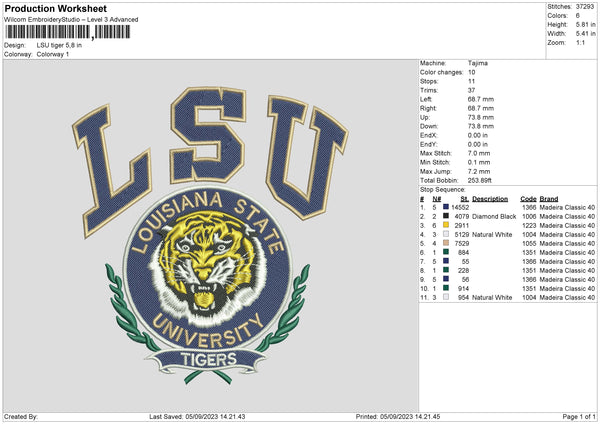
Task: Click the LSU tiger embroidery design preview
Action: (x=210, y=236)
